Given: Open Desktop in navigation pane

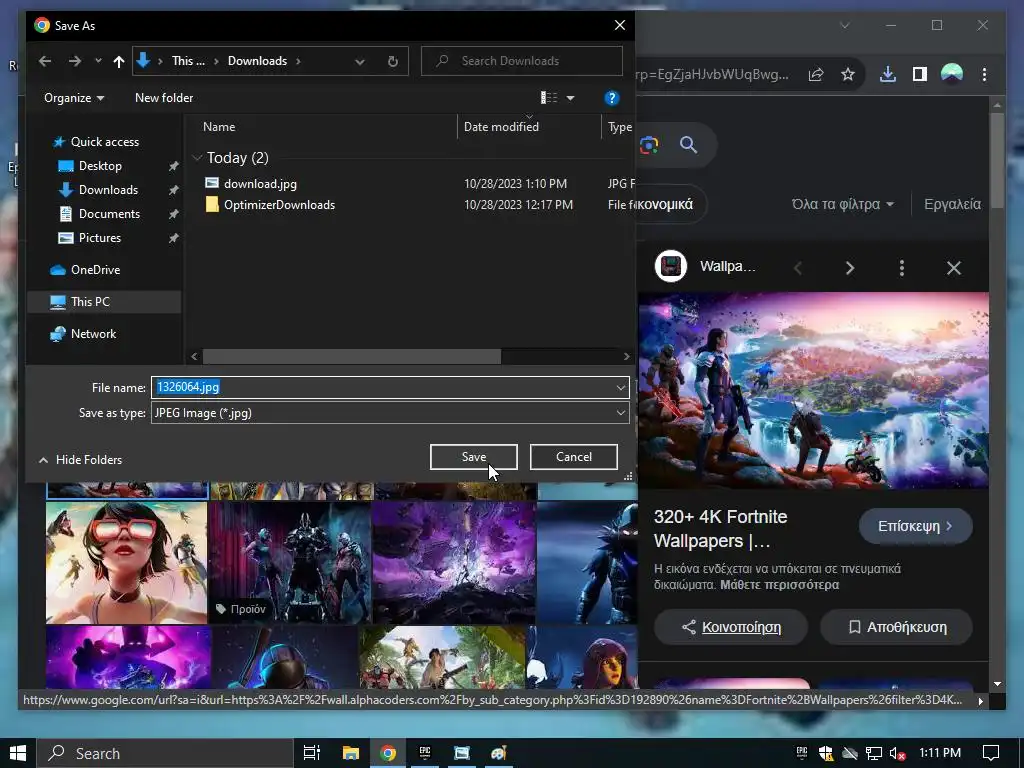Looking at the screenshot, I should click(x=100, y=166).
